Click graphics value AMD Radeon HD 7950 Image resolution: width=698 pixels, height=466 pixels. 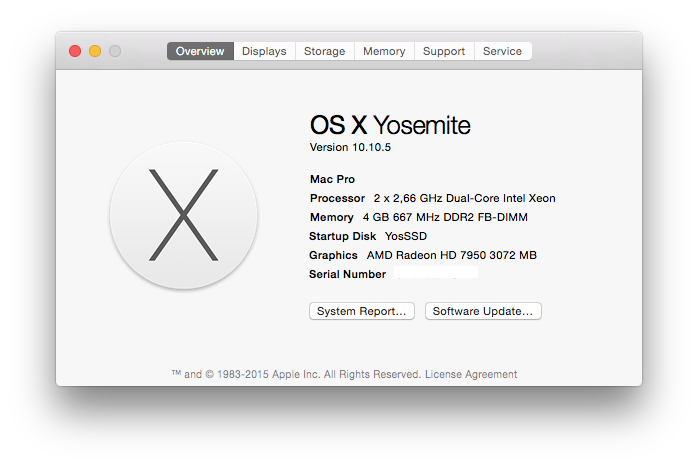tap(451, 255)
